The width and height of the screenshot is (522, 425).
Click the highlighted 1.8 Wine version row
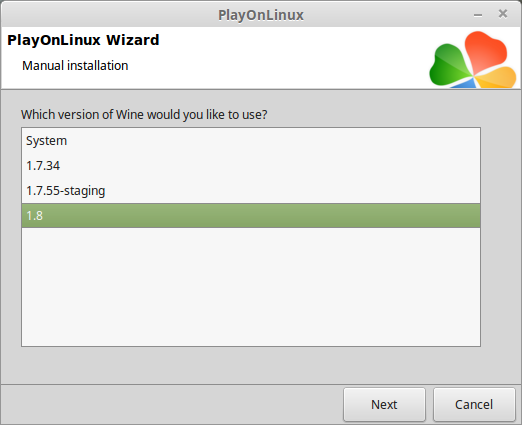251,216
